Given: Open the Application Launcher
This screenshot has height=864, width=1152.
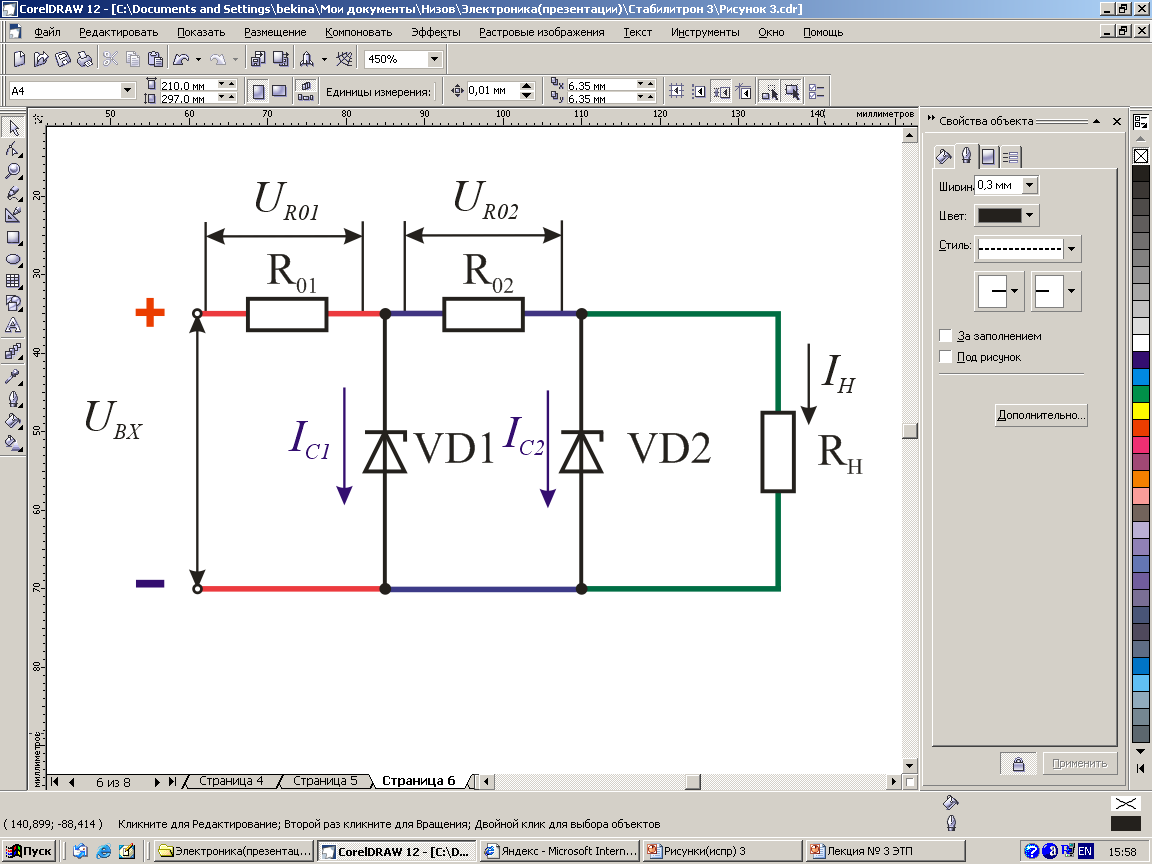Looking at the screenshot, I should click(306, 59).
